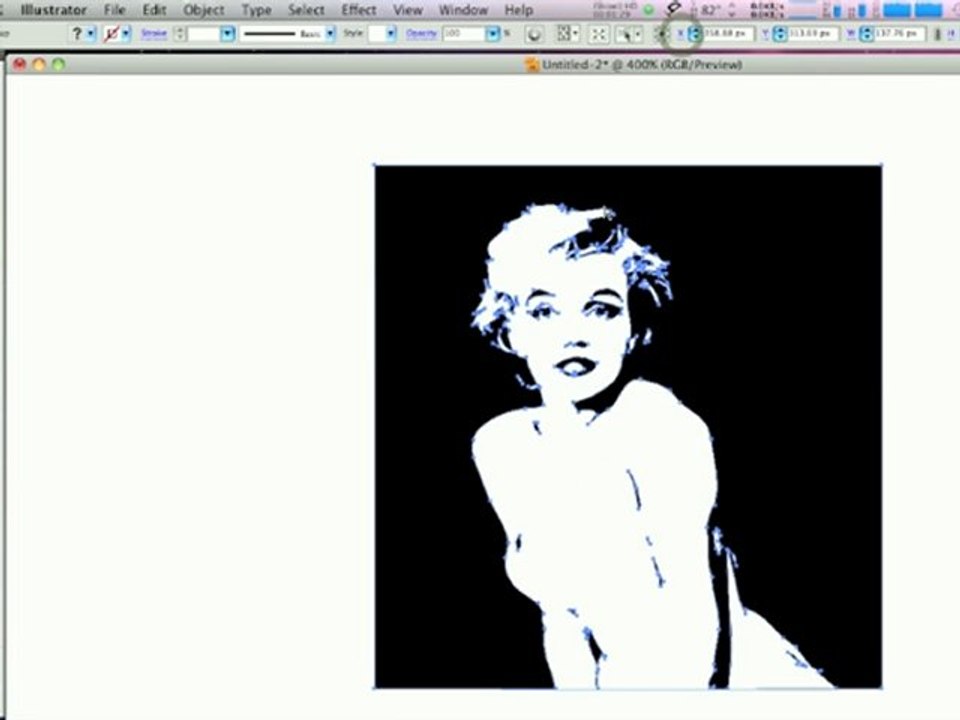Click the Transform panel icon
The height and width of the screenshot is (720, 960).
coord(598,34)
